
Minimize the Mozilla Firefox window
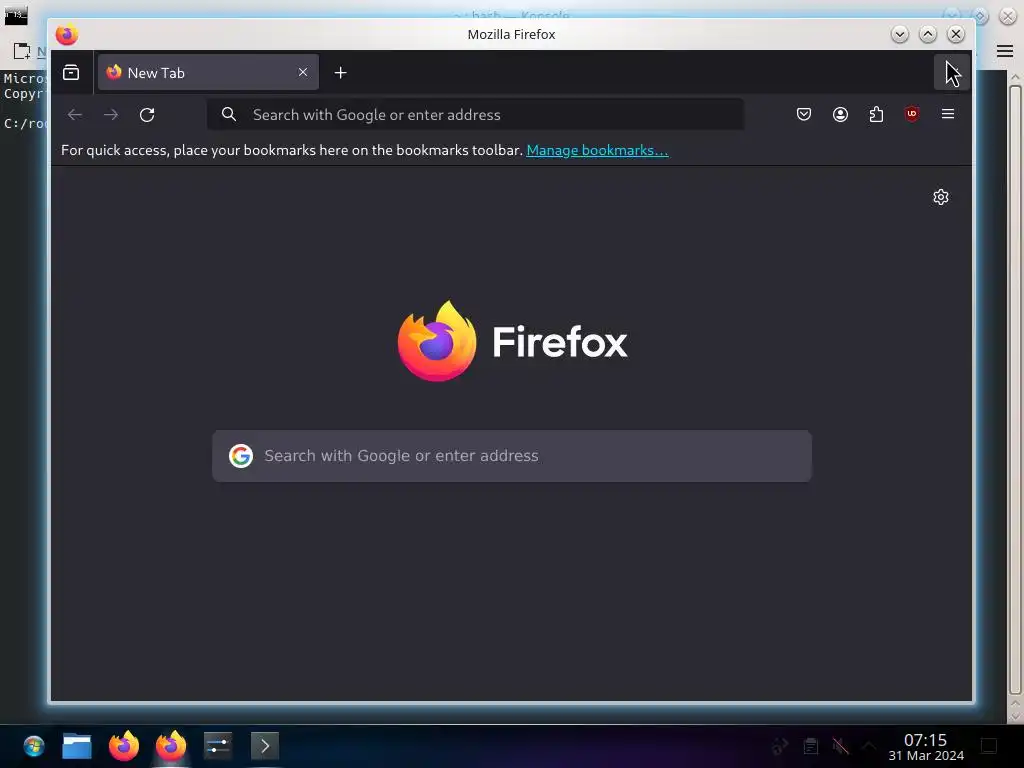coord(899,34)
